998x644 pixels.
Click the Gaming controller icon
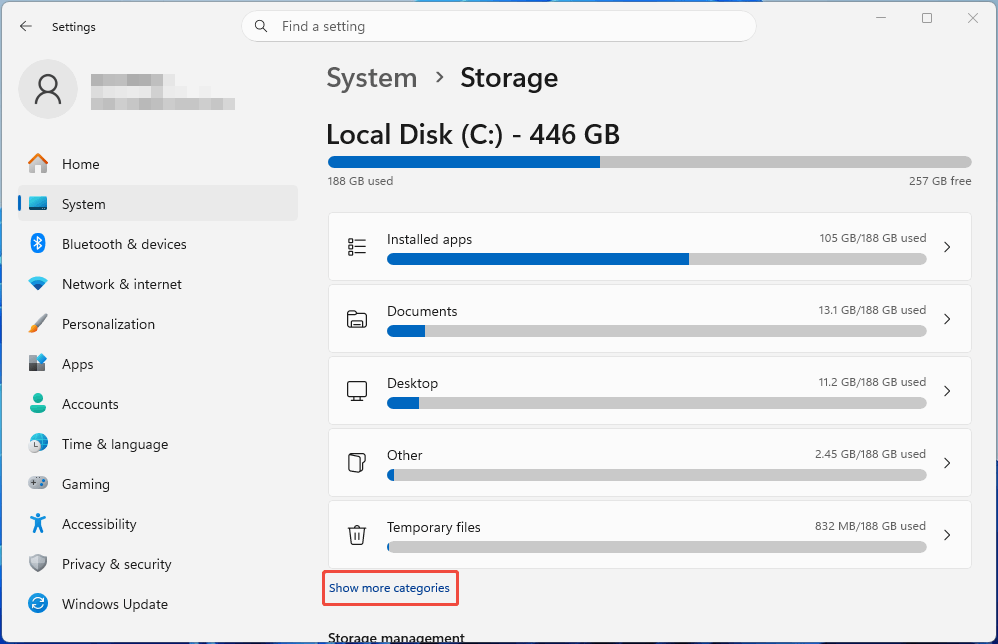coord(38,483)
